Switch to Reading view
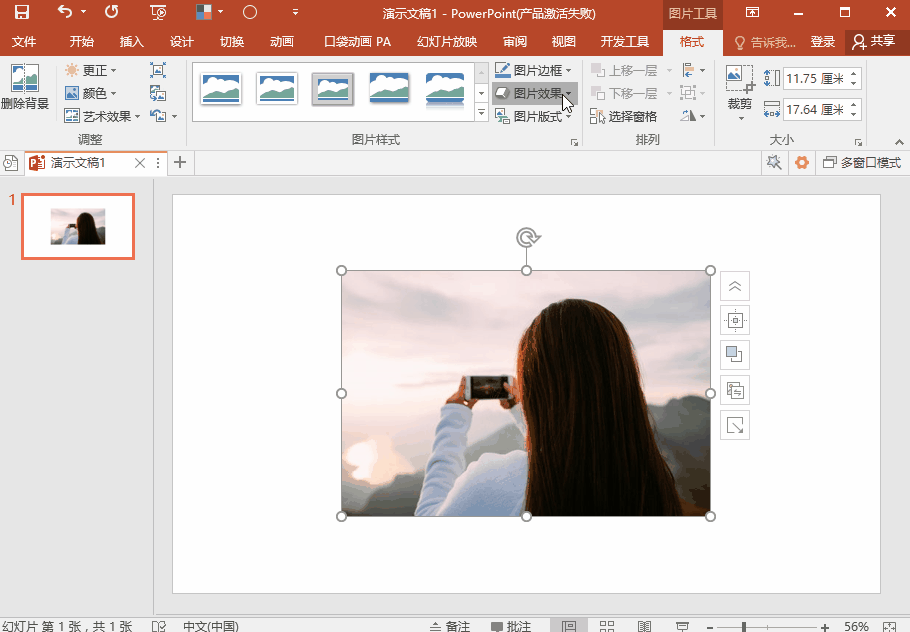910x632 pixels. (644, 626)
